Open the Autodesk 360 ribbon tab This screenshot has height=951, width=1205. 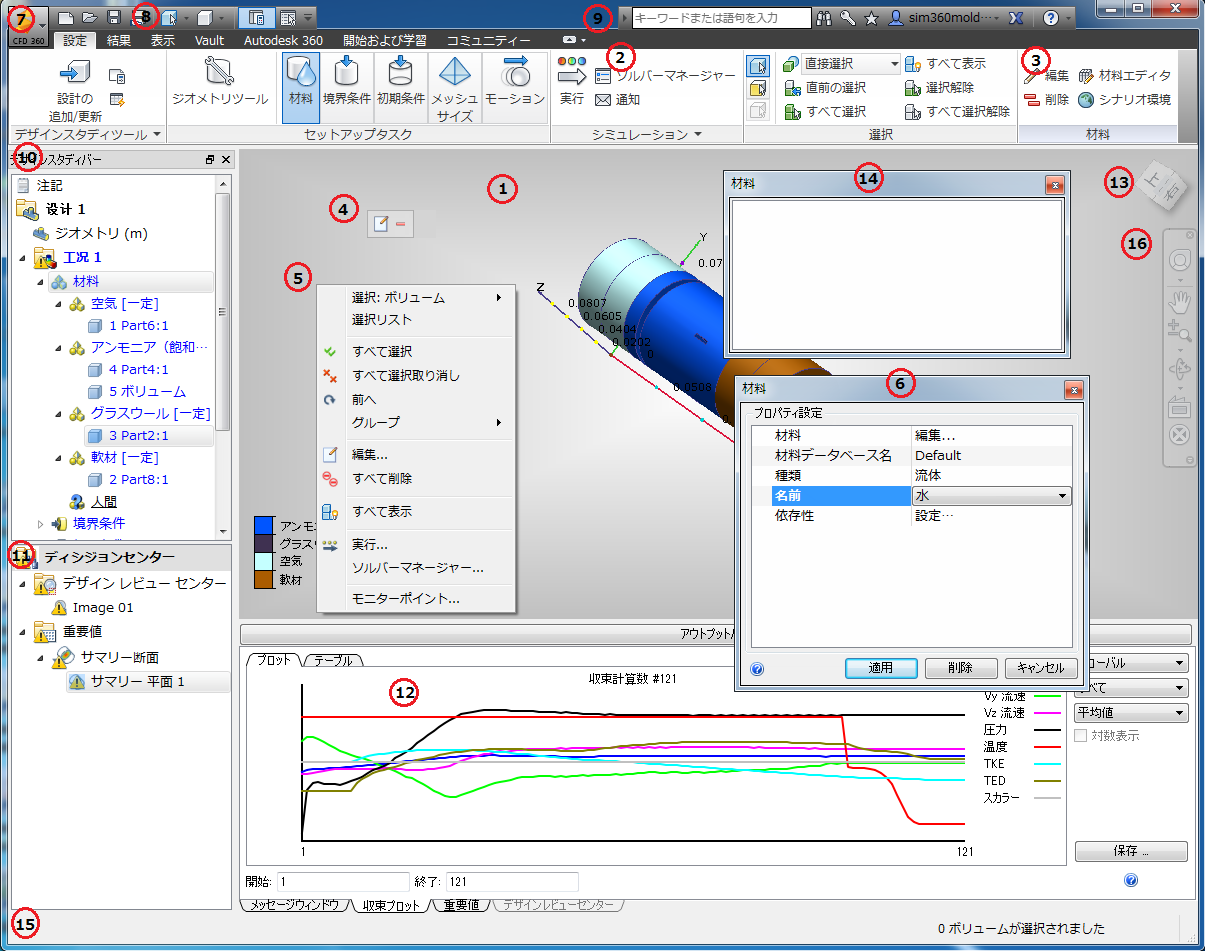pyautogui.click(x=283, y=41)
